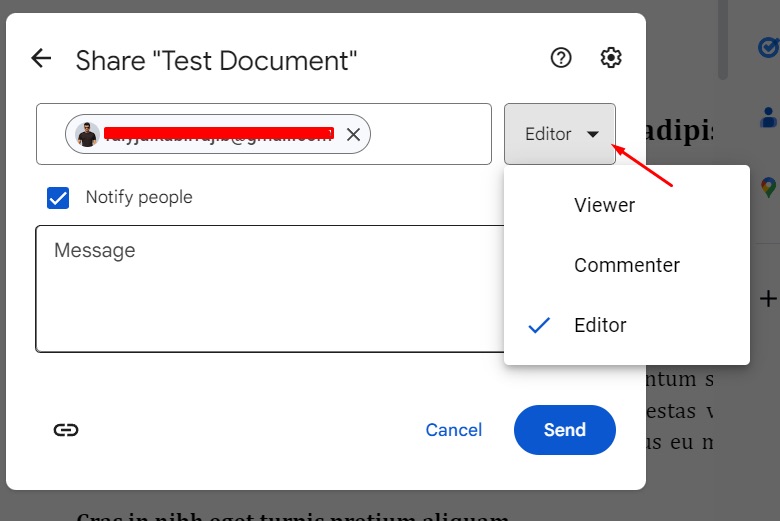Select Commenter from role menu
Image resolution: width=780 pixels, height=521 pixels.
click(x=627, y=265)
